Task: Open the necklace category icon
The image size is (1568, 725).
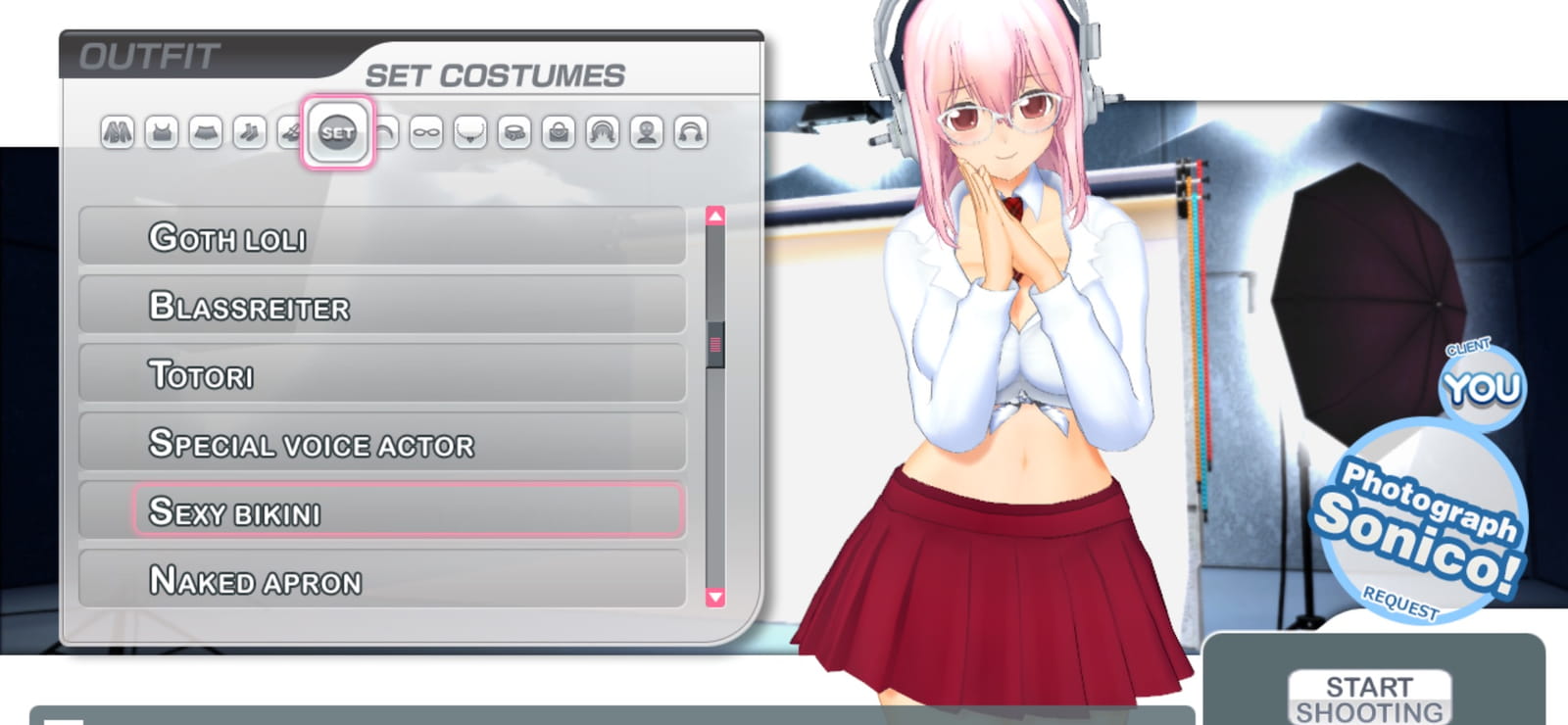Action: tap(470, 132)
